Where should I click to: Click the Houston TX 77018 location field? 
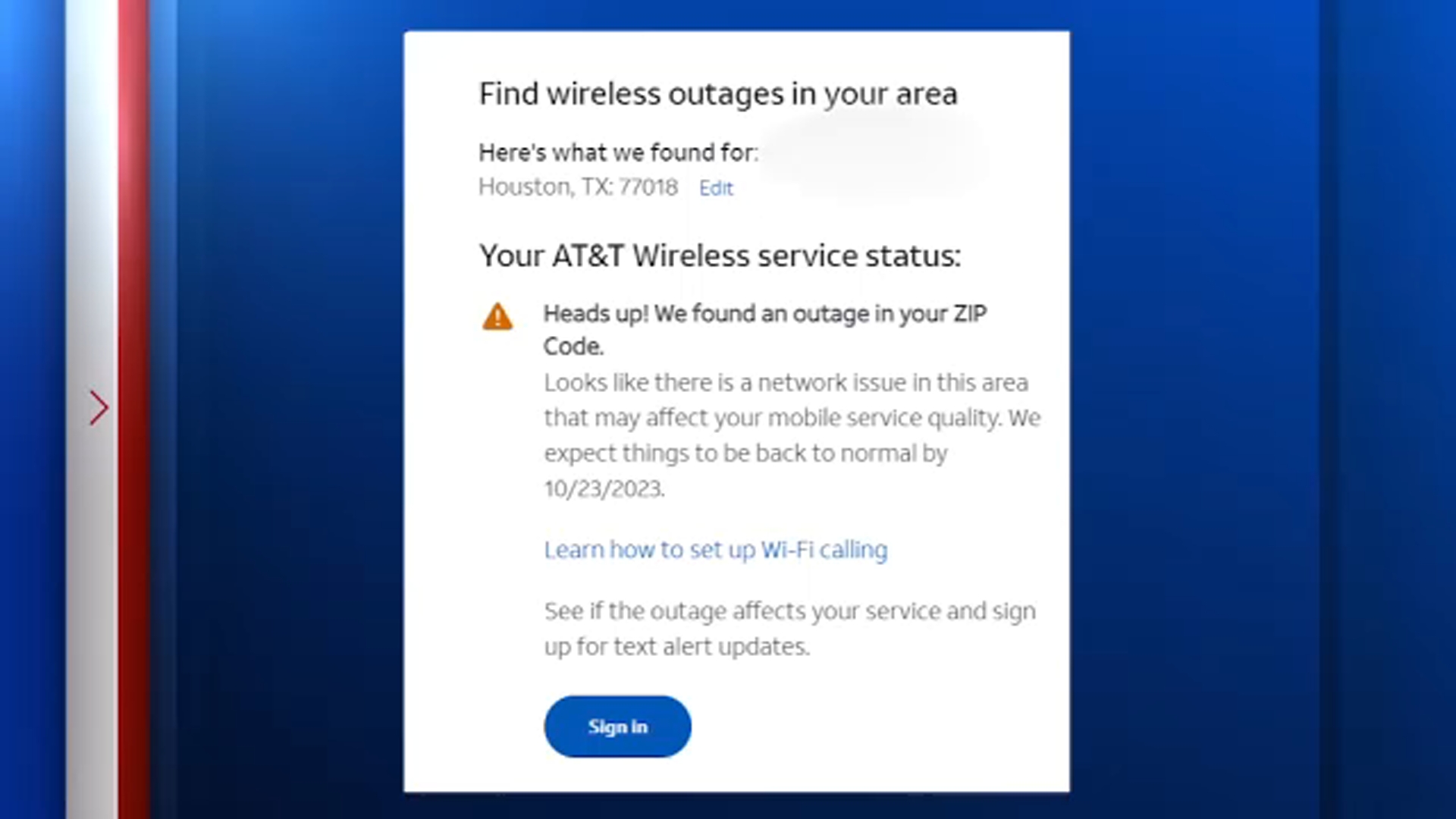(x=578, y=187)
